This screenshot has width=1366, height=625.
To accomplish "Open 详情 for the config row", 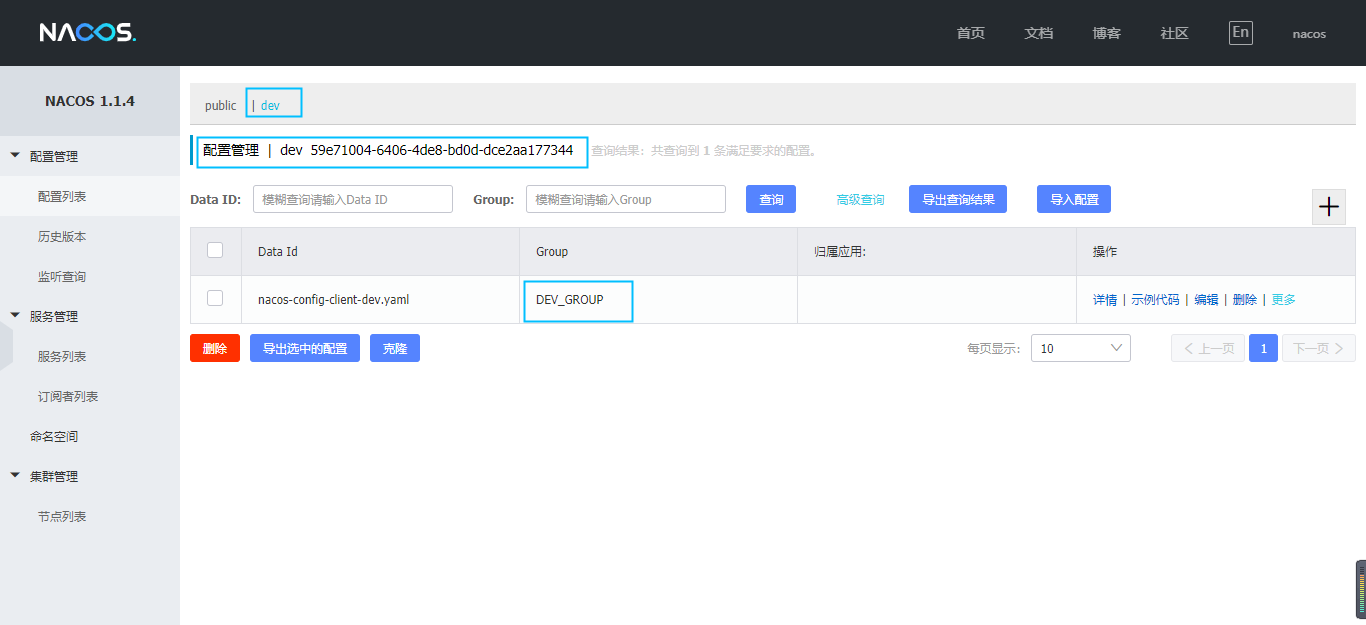I will [1105, 299].
